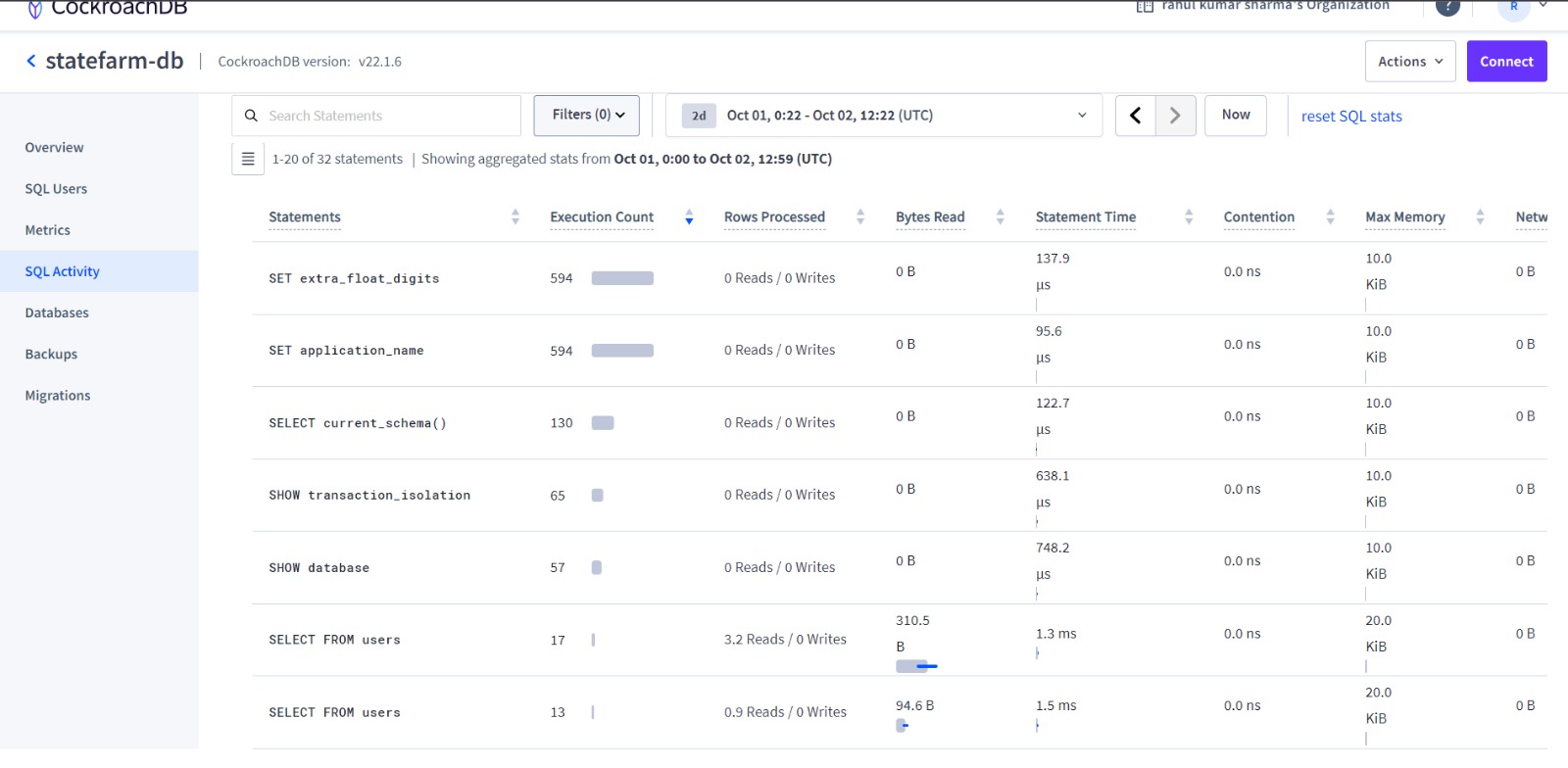Click execution bar for SELECT current_schema()
This screenshot has height=768, width=1568.
603,423
